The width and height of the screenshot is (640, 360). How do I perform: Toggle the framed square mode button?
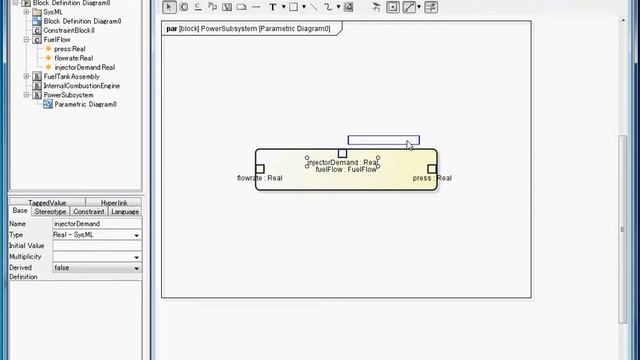coord(393,7)
